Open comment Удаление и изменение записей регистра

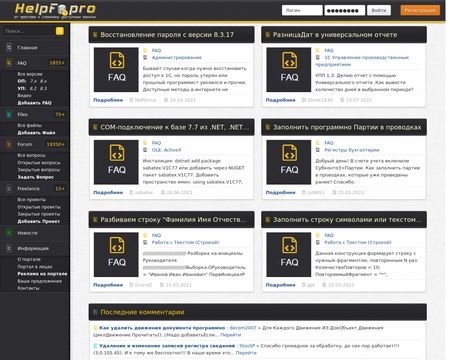point(167,346)
